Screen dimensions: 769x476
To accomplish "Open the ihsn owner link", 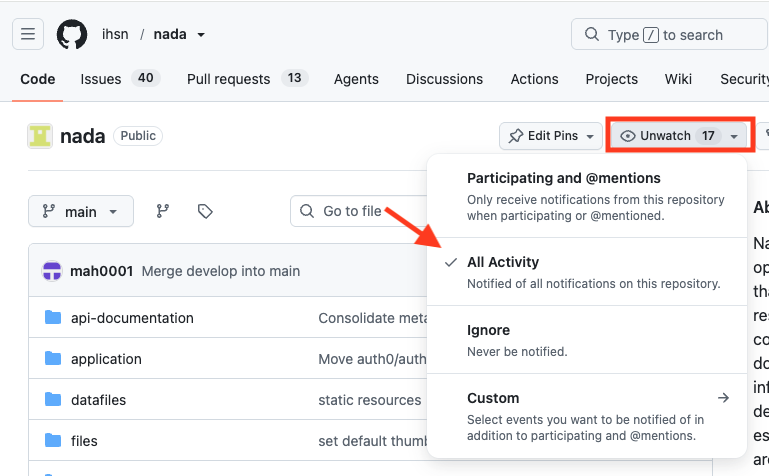I will (115, 34).
